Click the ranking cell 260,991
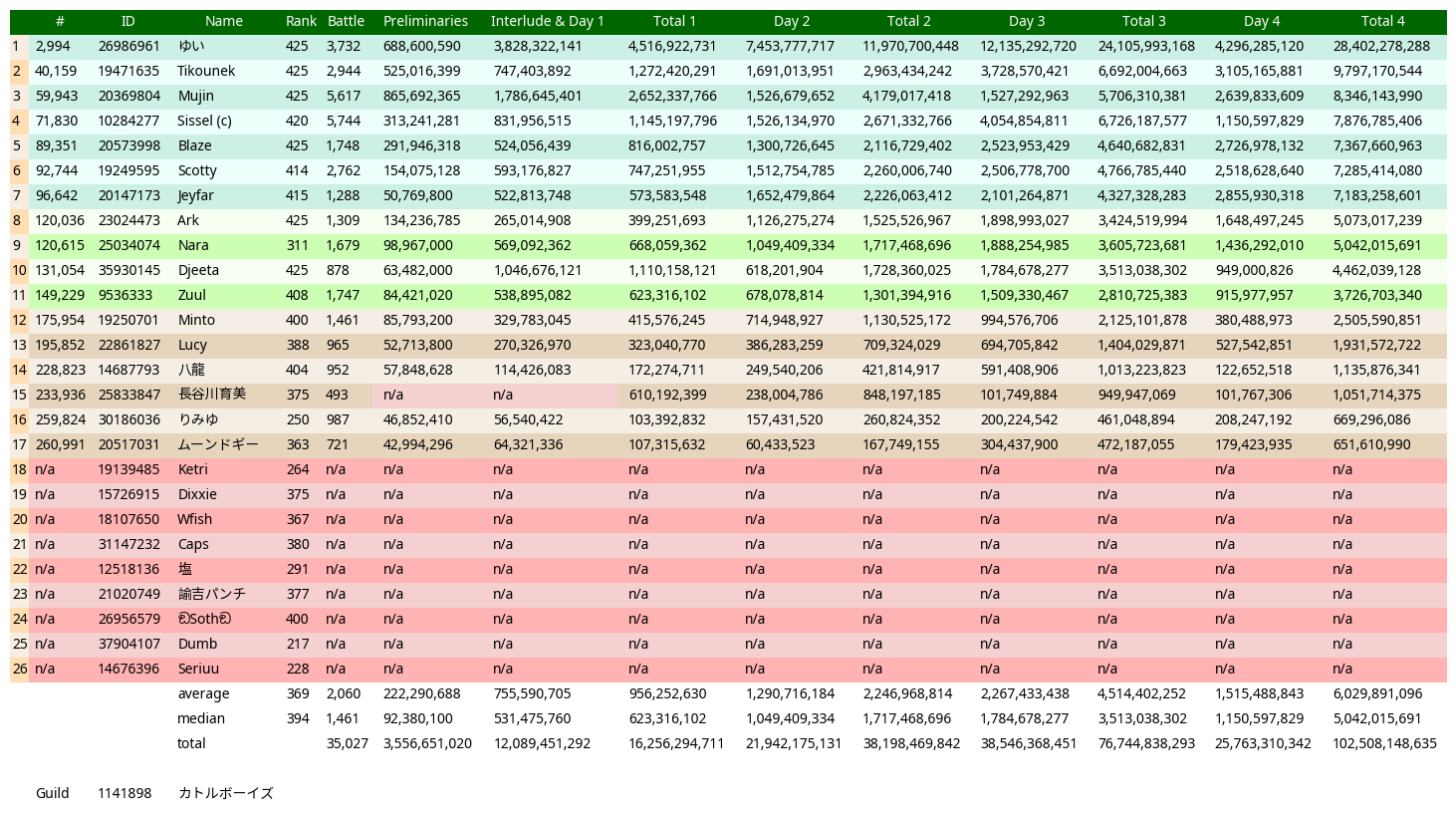 [x=60, y=444]
